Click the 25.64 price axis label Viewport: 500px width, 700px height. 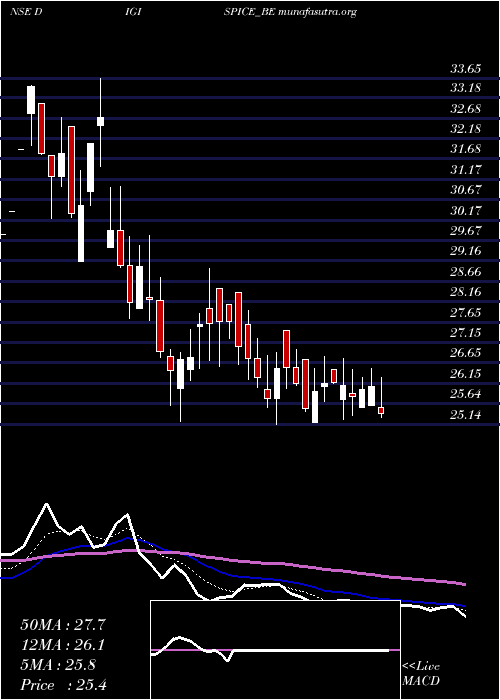(465, 394)
